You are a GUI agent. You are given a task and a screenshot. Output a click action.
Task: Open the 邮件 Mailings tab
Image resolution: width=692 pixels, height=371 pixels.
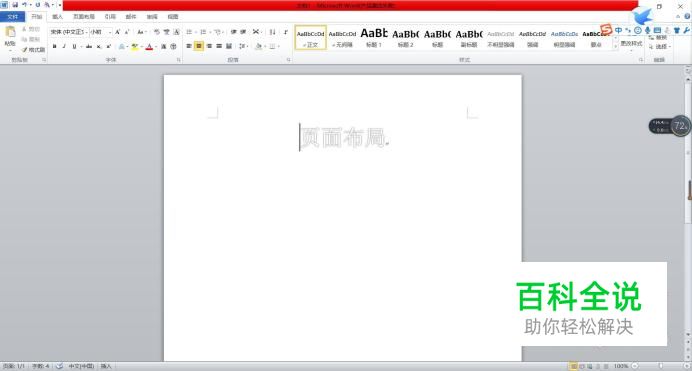tap(131, 17)
